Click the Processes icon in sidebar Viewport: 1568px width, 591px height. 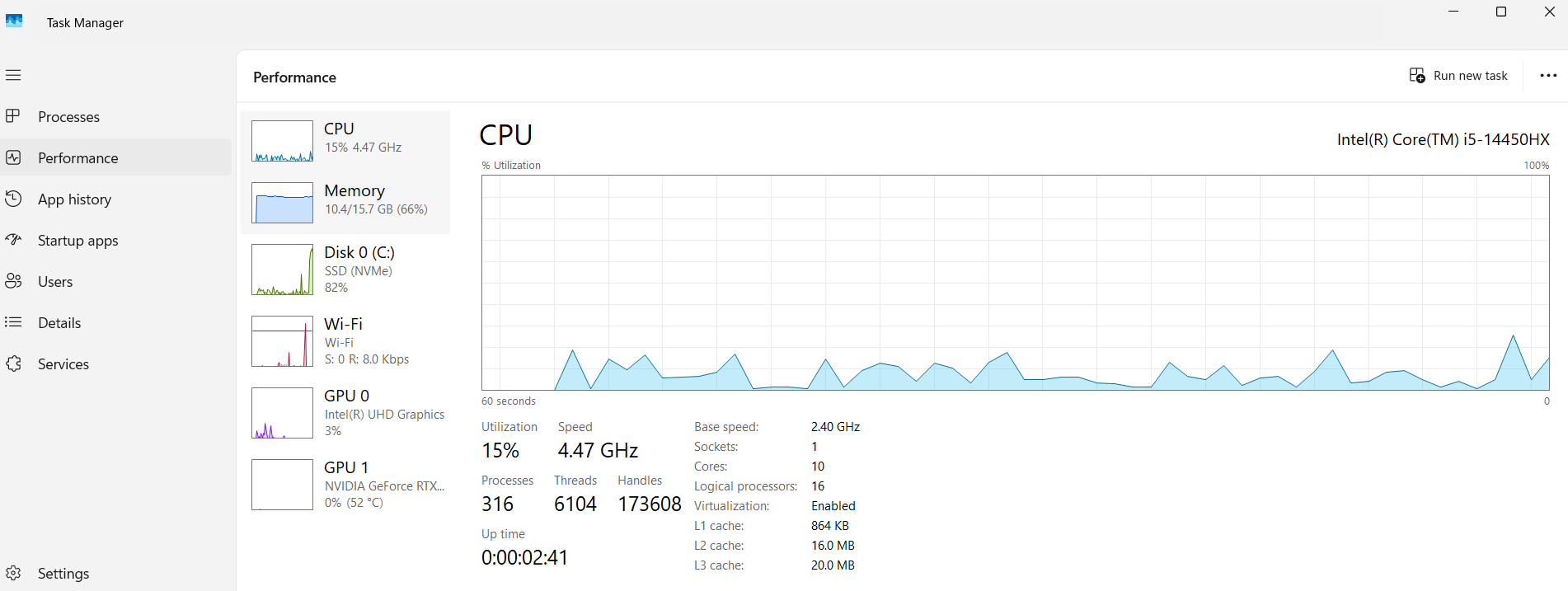(13, 116)
